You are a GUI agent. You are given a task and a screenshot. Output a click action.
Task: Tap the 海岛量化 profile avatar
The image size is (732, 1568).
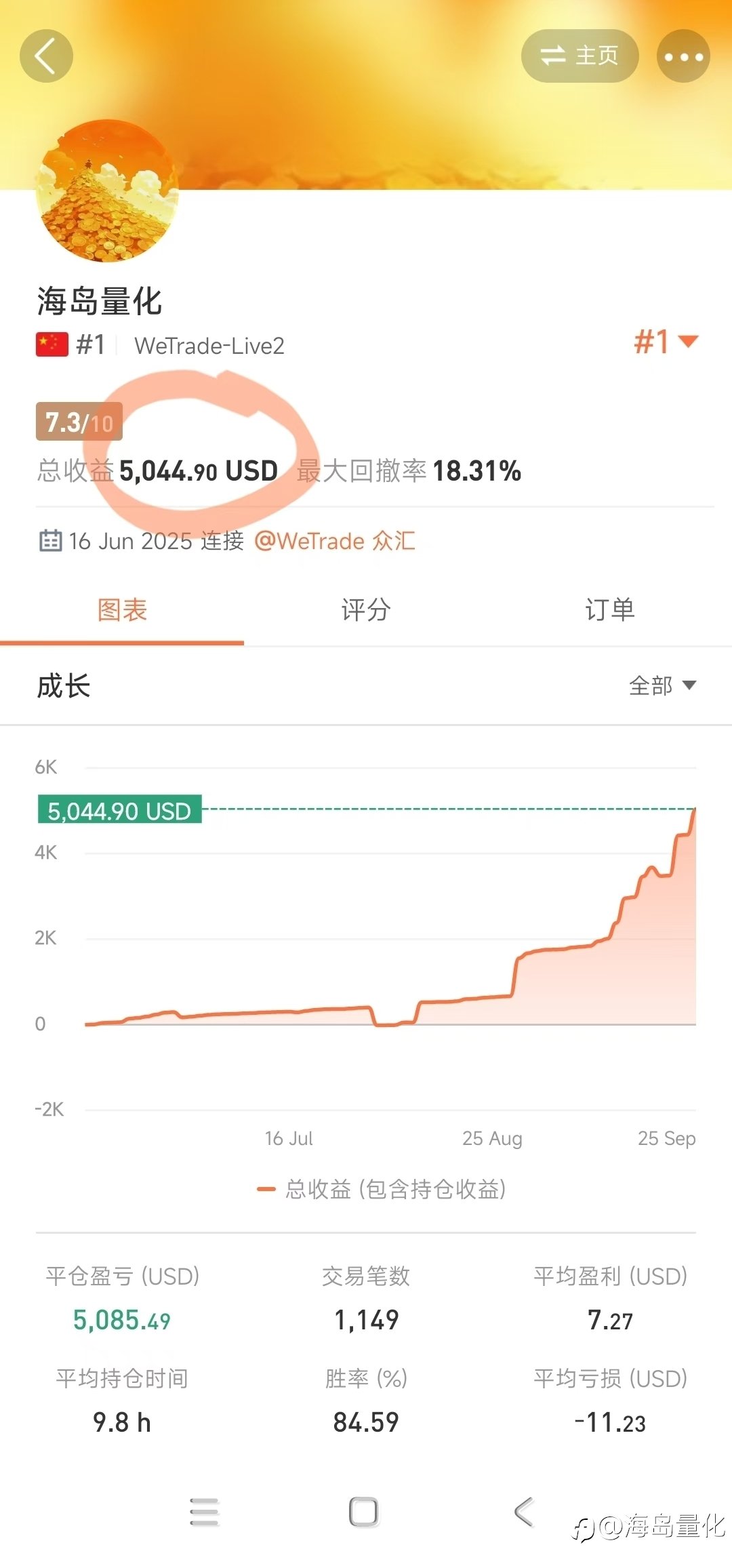click(107, 191)
